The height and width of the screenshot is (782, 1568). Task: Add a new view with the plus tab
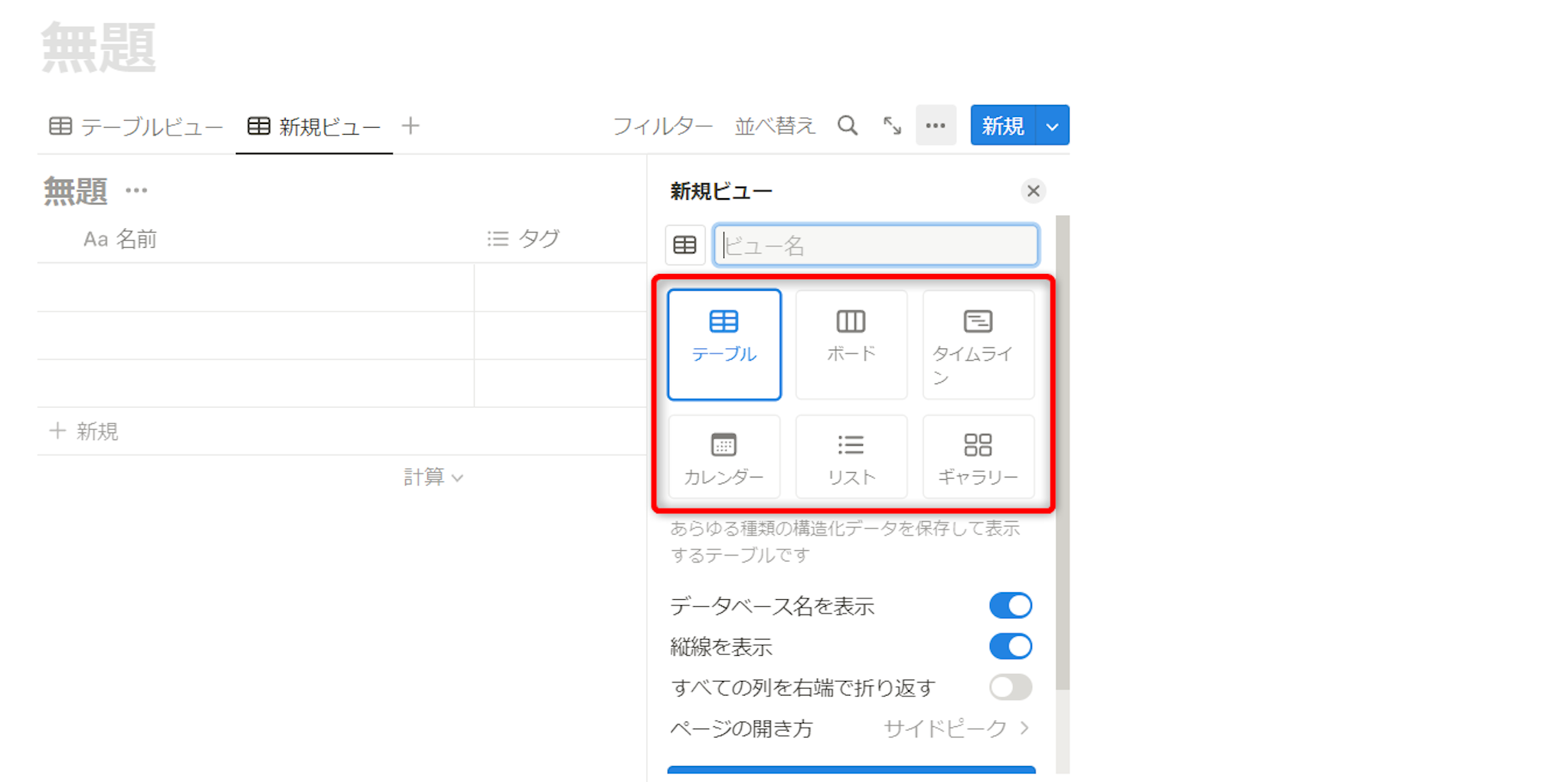(410, 126)
